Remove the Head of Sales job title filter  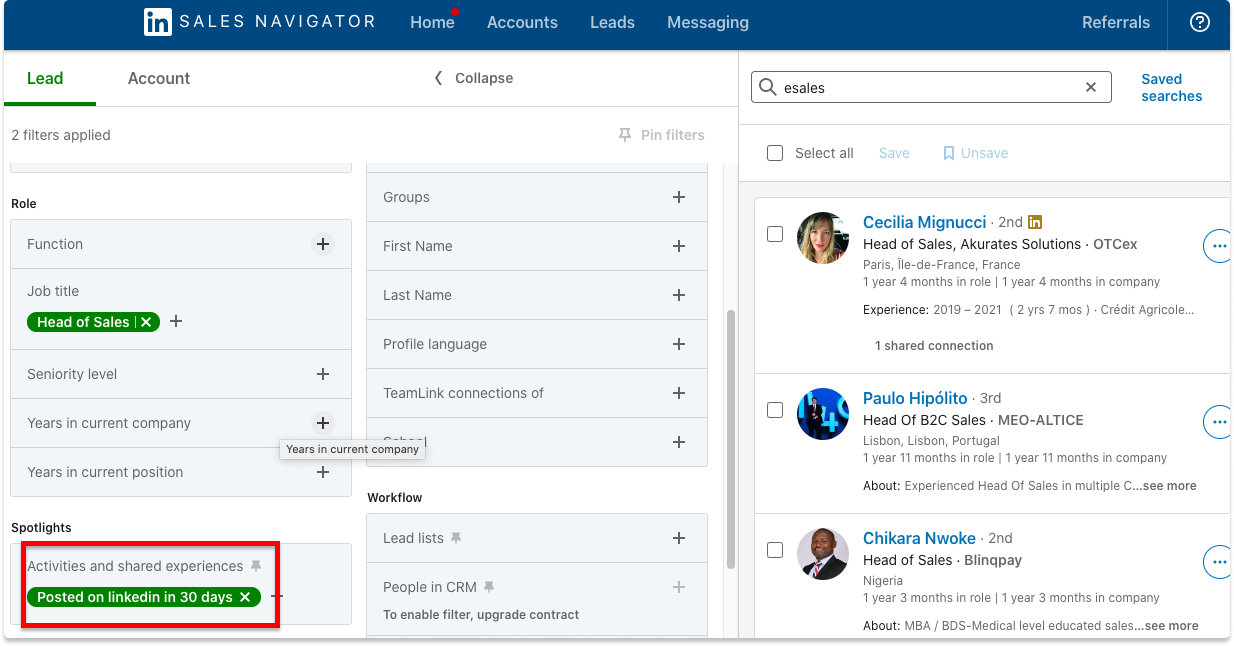pyautogui.click(x=146, y=322)
